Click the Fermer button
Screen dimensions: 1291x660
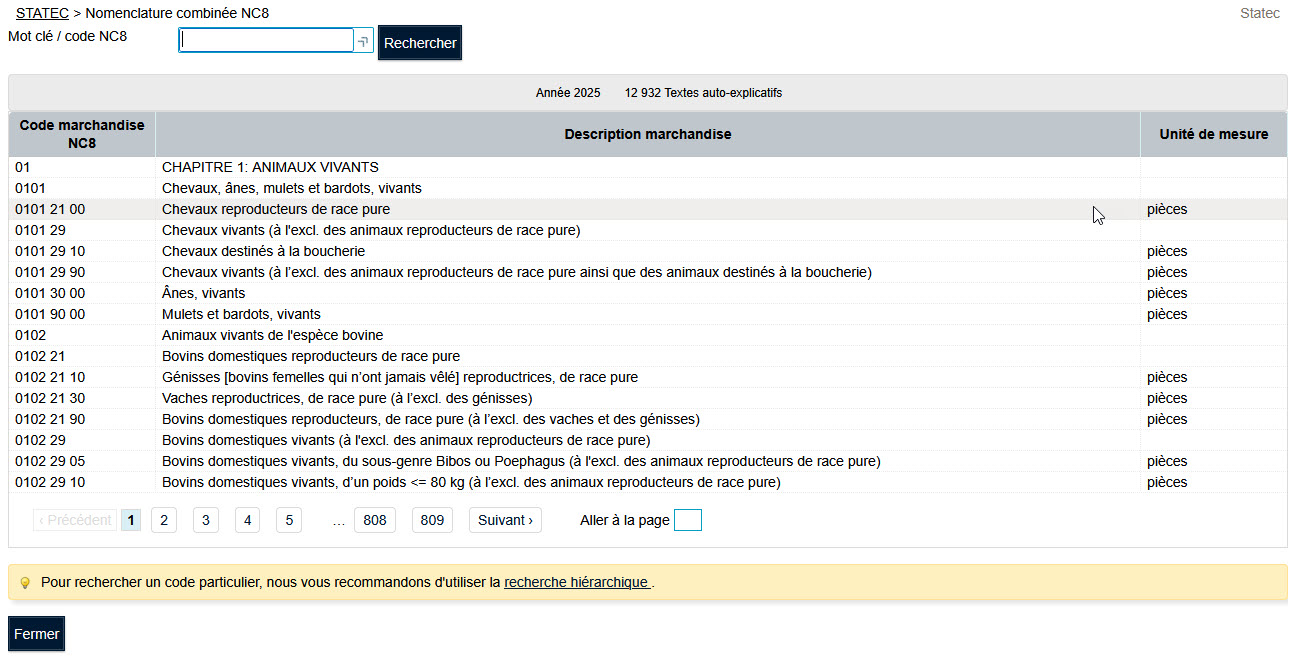(37, 634)
